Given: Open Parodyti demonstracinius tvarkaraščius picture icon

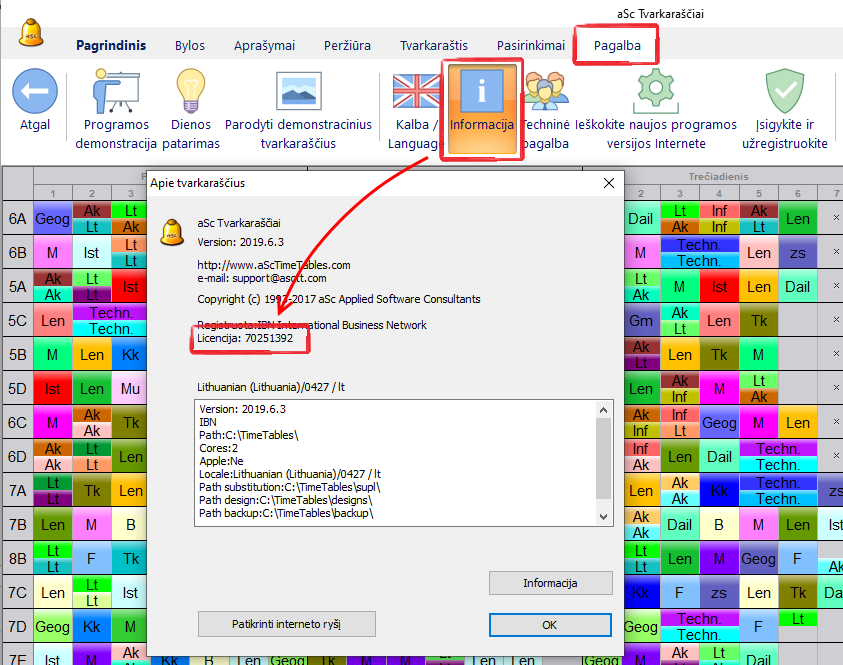Looking at the screenshot, I should point(298,92).
